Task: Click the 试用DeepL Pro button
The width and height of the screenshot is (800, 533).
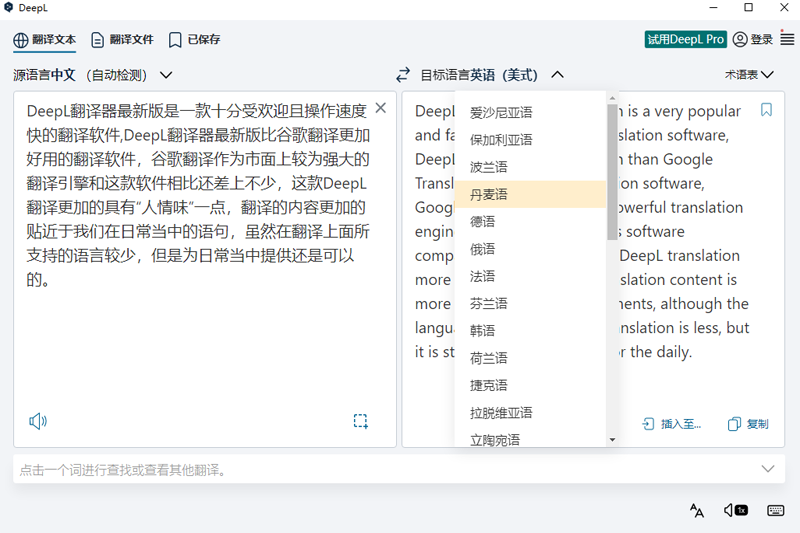Action: click(685, 39)
